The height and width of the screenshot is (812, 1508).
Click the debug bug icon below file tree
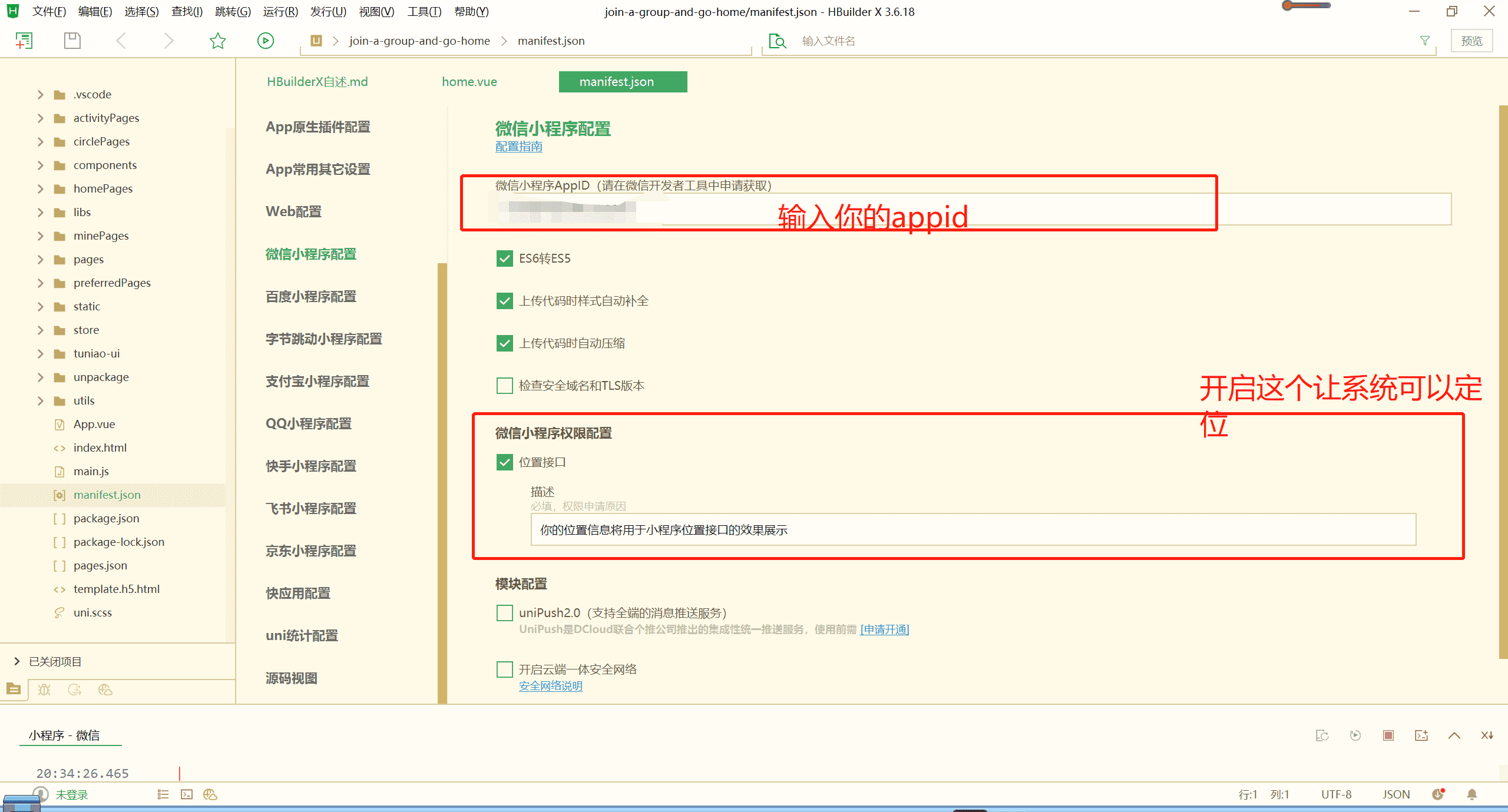[44, 689]
